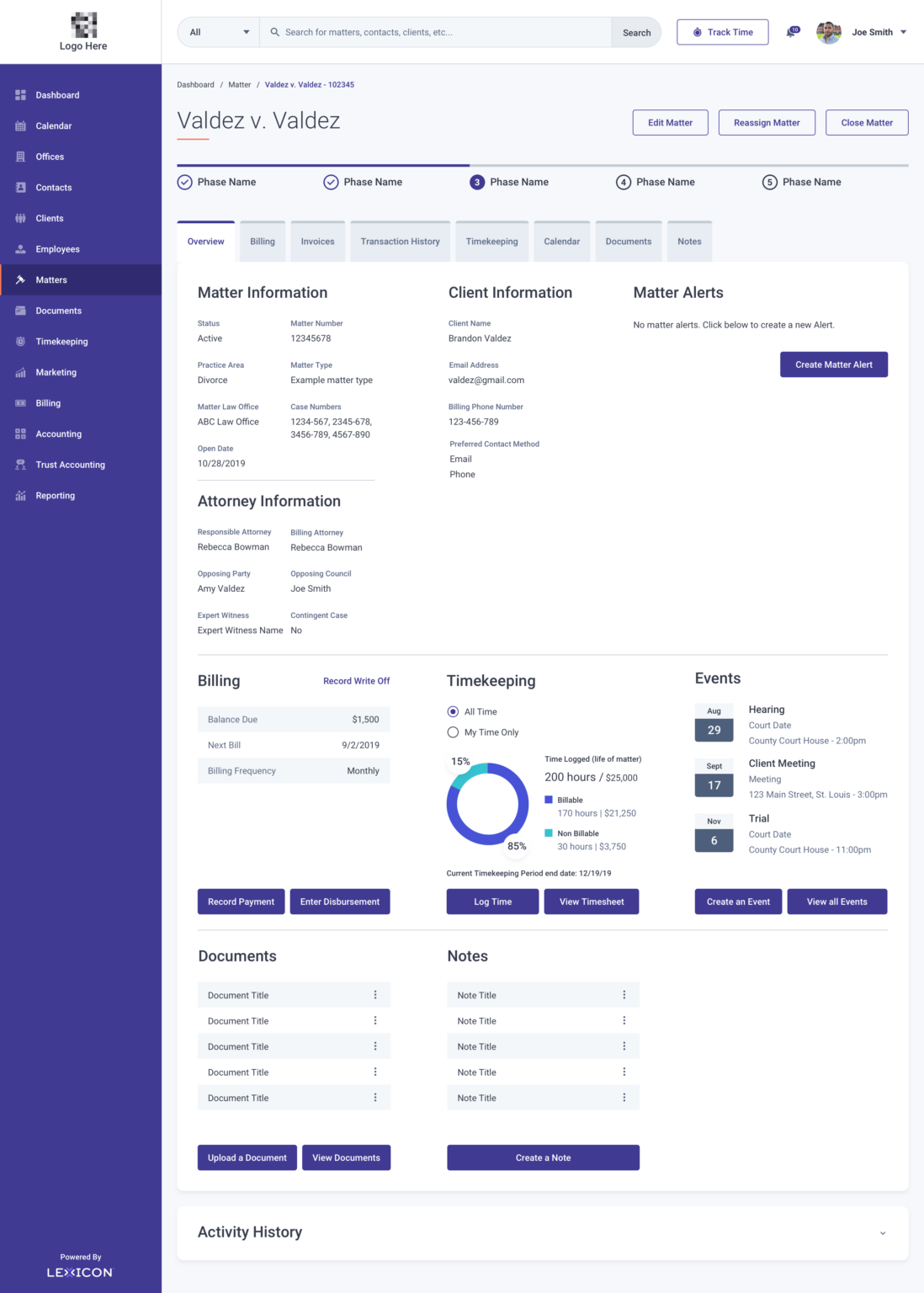Open Reporting sidebar icon

[20, 496]
